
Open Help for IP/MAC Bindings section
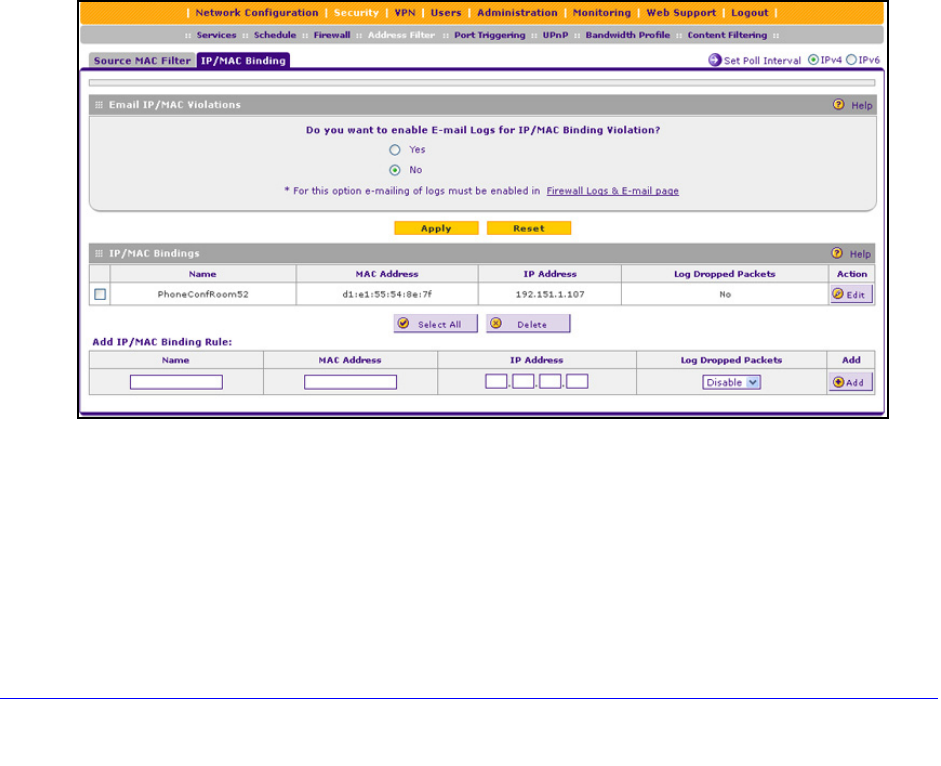pos(852,254)
